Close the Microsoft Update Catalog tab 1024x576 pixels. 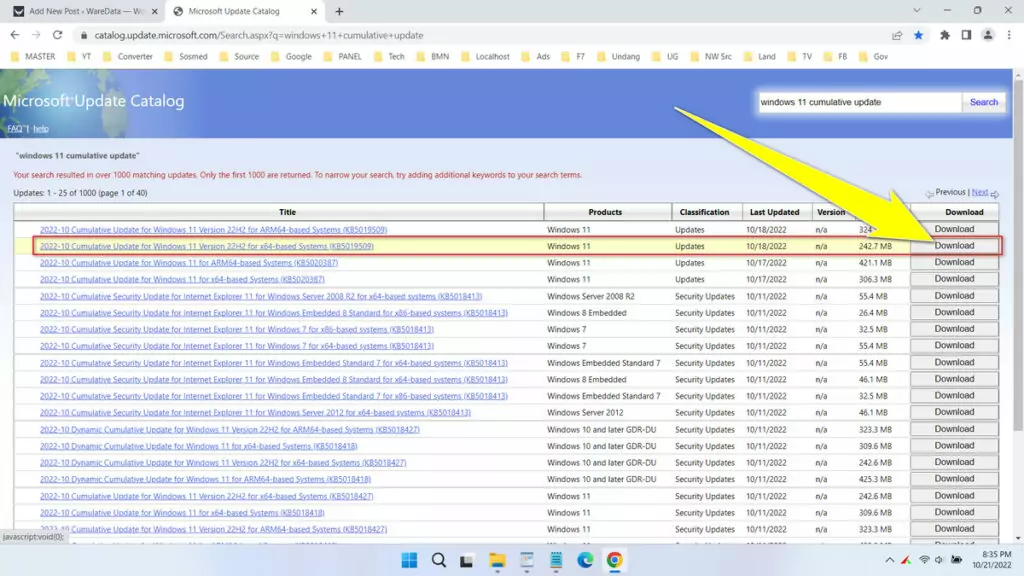tap(313, 11)
